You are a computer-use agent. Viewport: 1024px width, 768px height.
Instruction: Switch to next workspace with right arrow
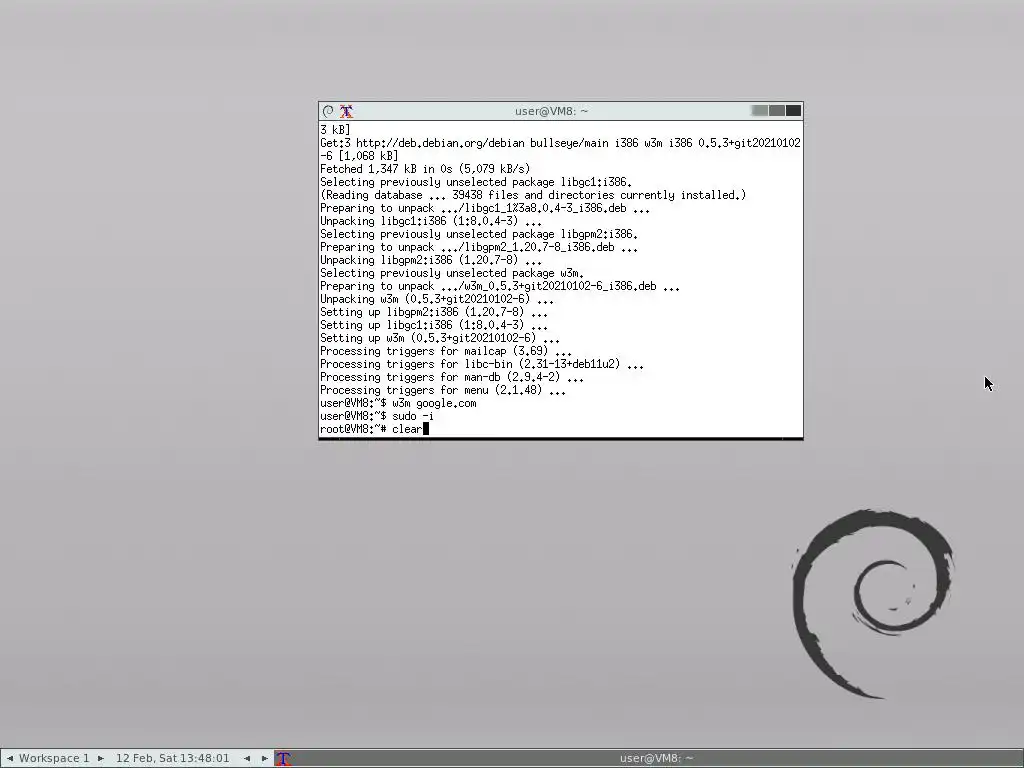pyautogui.click(x=101, y=758)
